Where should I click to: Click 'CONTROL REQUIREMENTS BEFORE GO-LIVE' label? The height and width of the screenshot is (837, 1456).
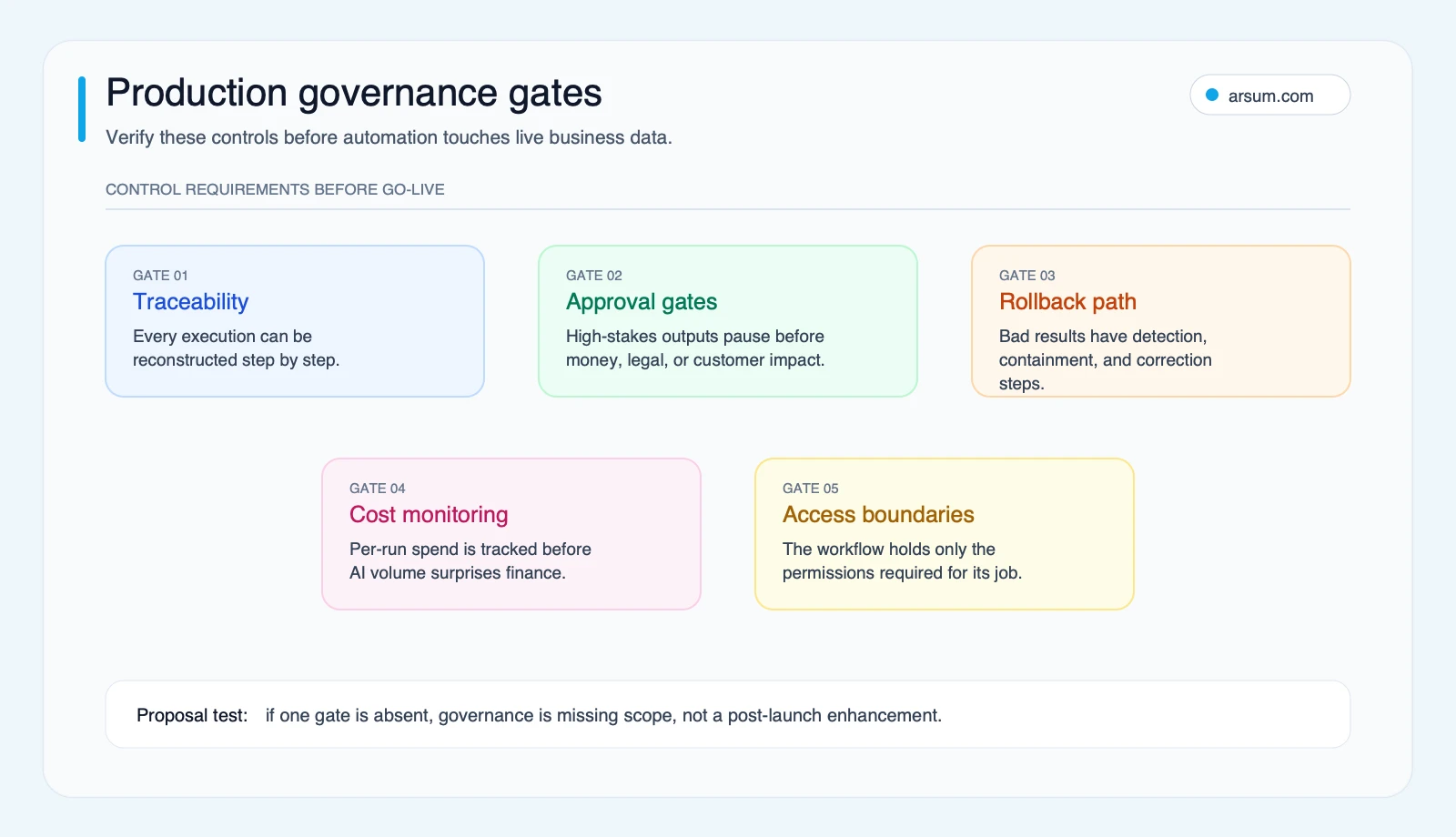coord(275,189)
